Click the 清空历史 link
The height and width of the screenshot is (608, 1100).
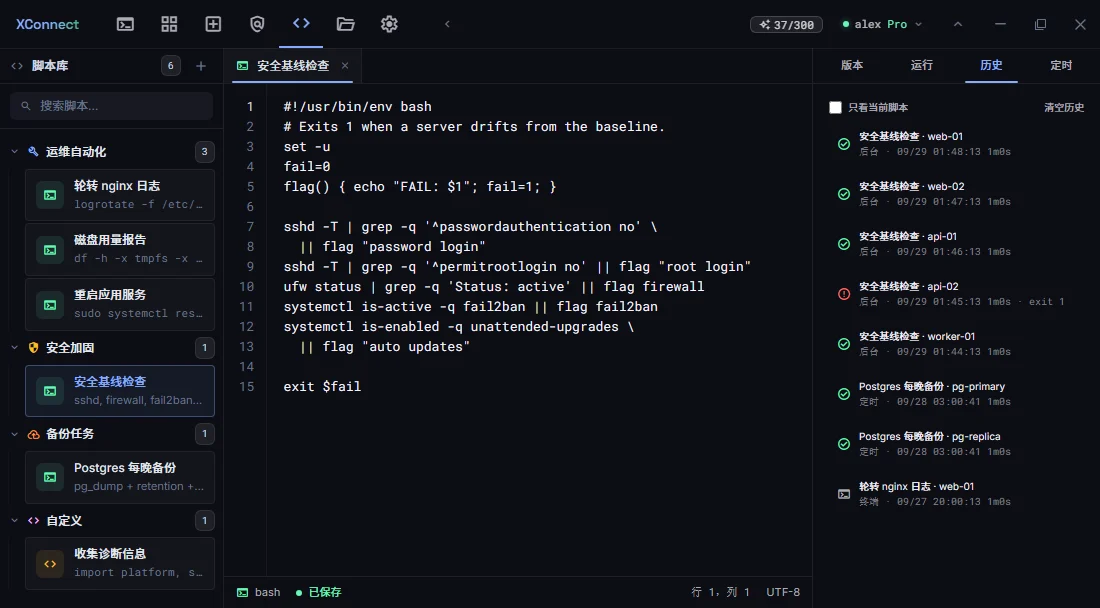(x=1064, y=107)
